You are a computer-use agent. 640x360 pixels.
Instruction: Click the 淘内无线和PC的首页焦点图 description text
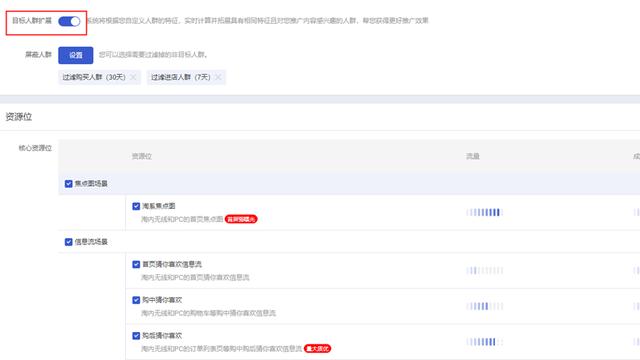coord(182,219)
